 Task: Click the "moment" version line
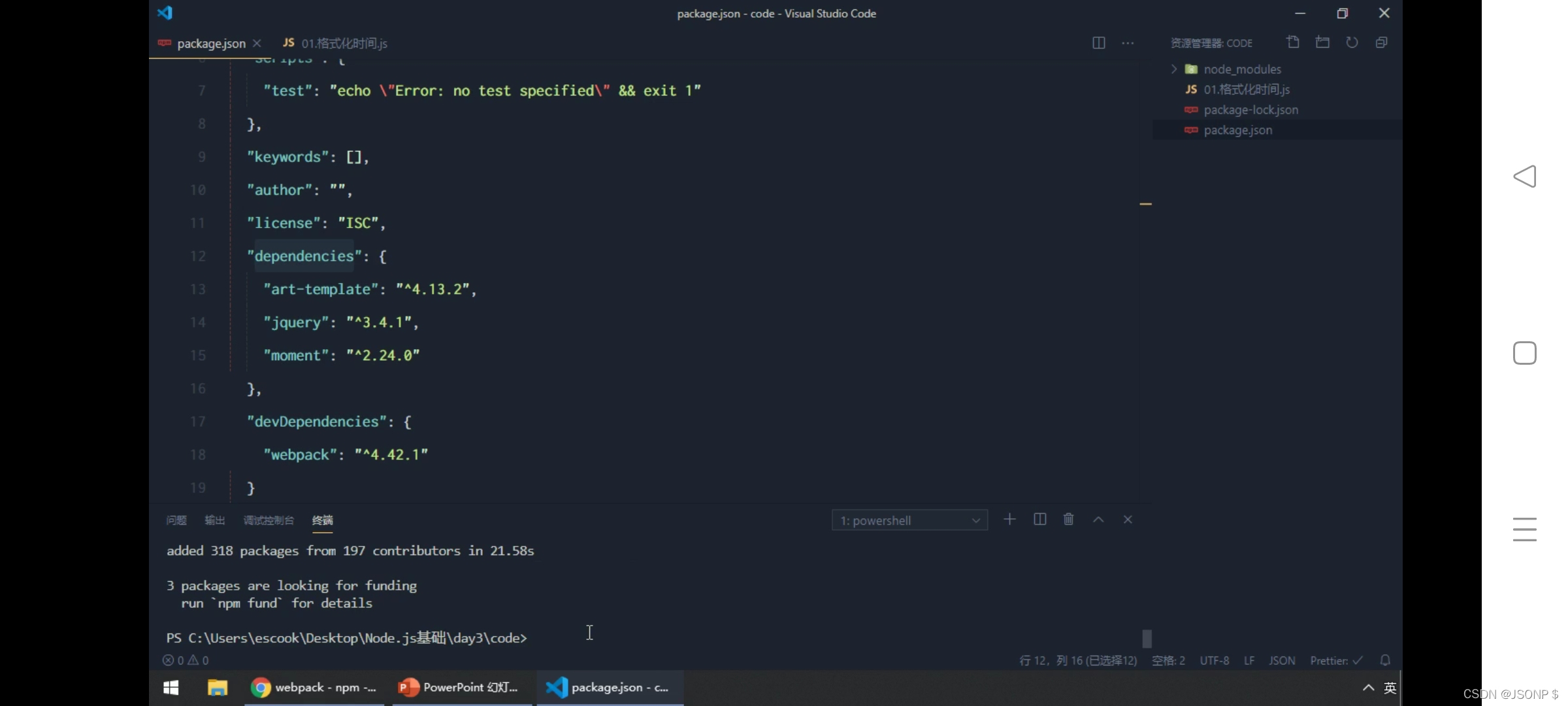tap(341, 356)
